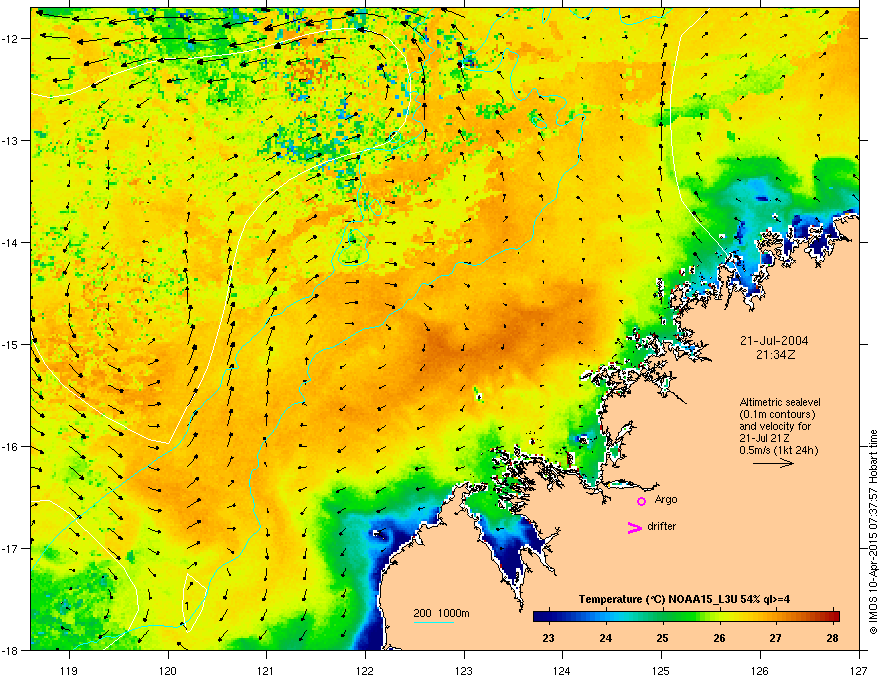
Task: Click longitude axis label 121
Action: 266,670
